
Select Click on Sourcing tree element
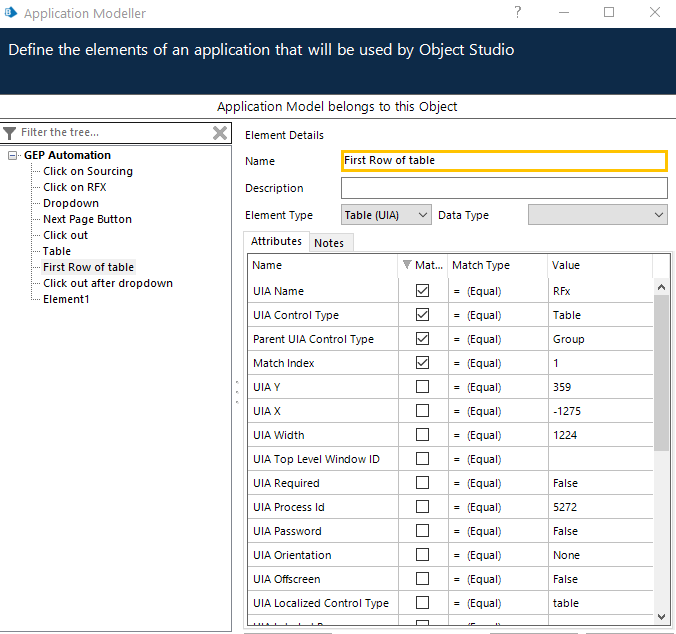click(88, 171)
